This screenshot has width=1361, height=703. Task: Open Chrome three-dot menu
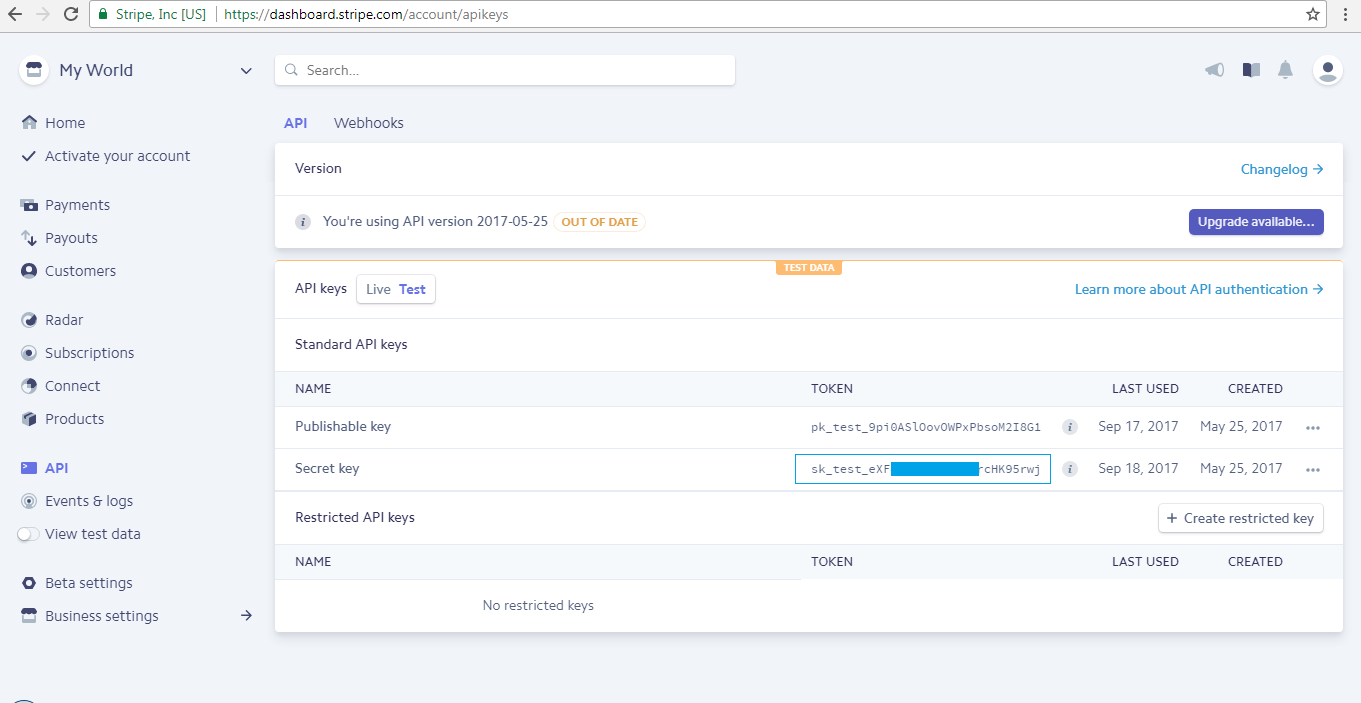point(1345,14)
